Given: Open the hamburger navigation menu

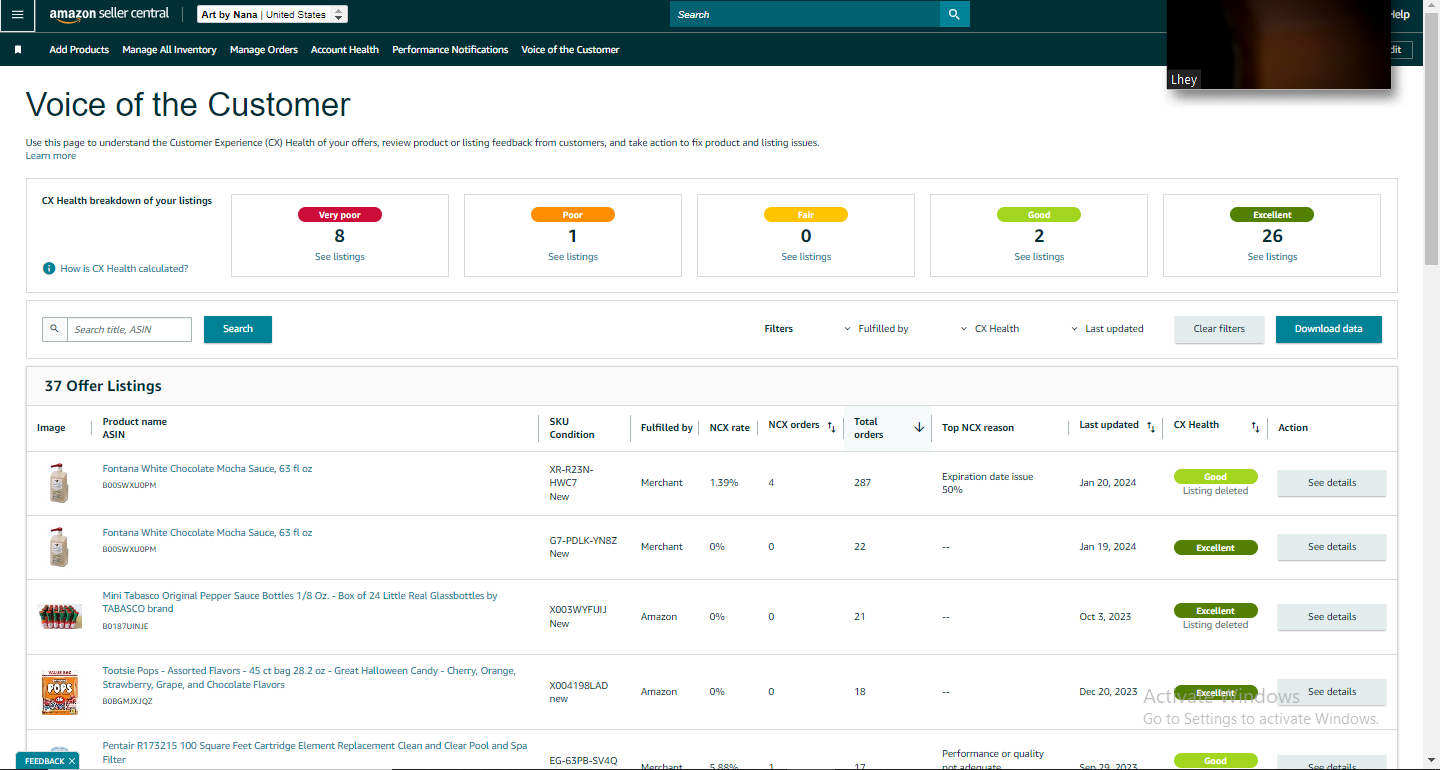Looking at the screenshot, I should (17, 15).
